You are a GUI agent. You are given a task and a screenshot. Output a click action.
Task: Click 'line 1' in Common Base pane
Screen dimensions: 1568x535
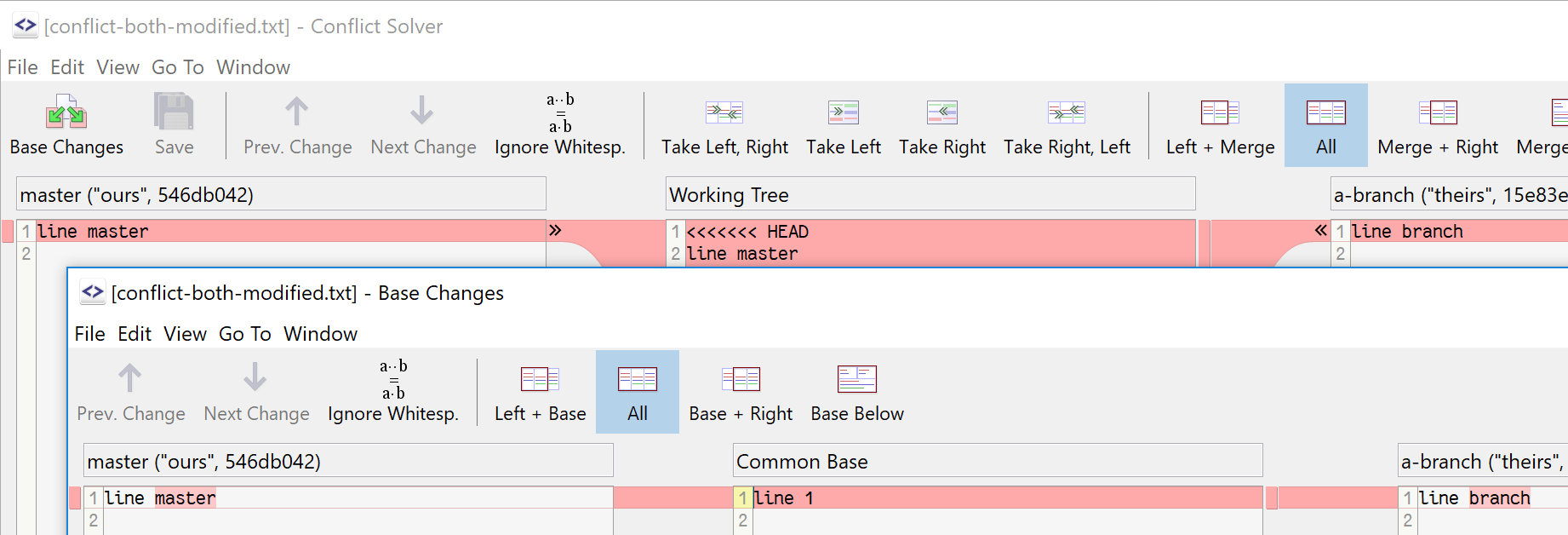pyautogui.click(x=784, y=498)
